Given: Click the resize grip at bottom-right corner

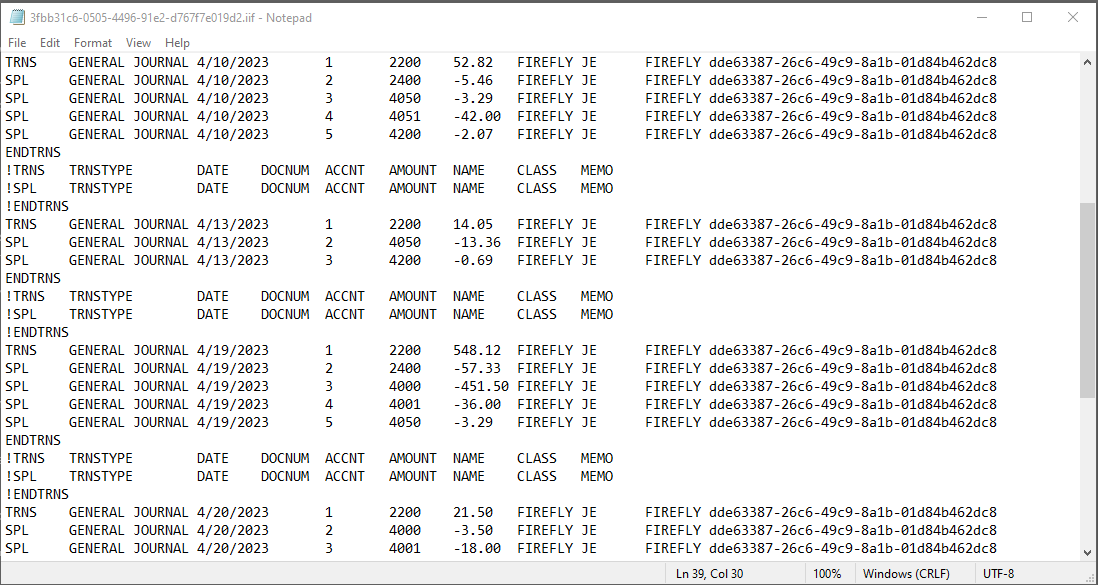Looking at the screenshot, I should (1090, 577).
